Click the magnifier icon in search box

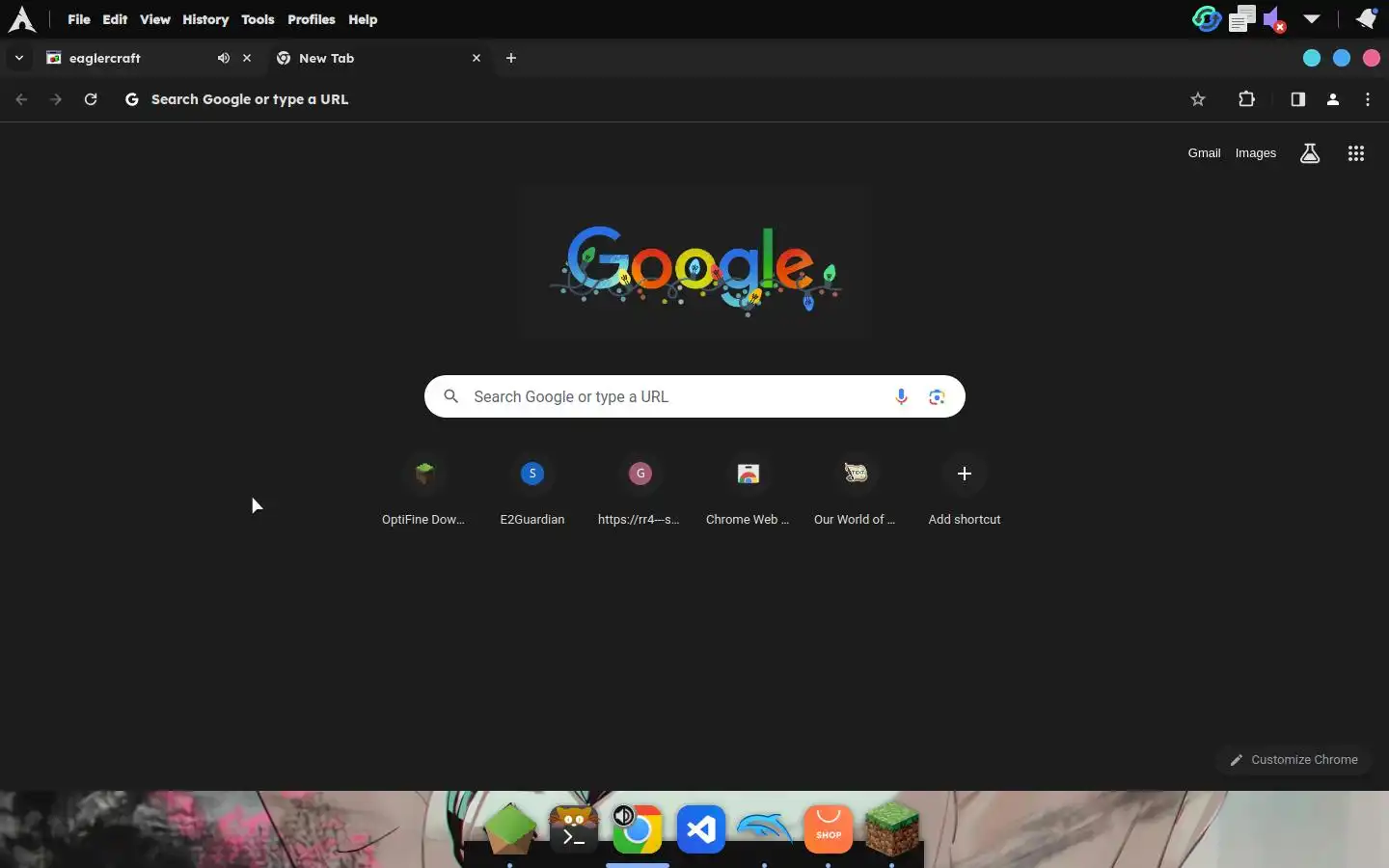coord(450,396)
